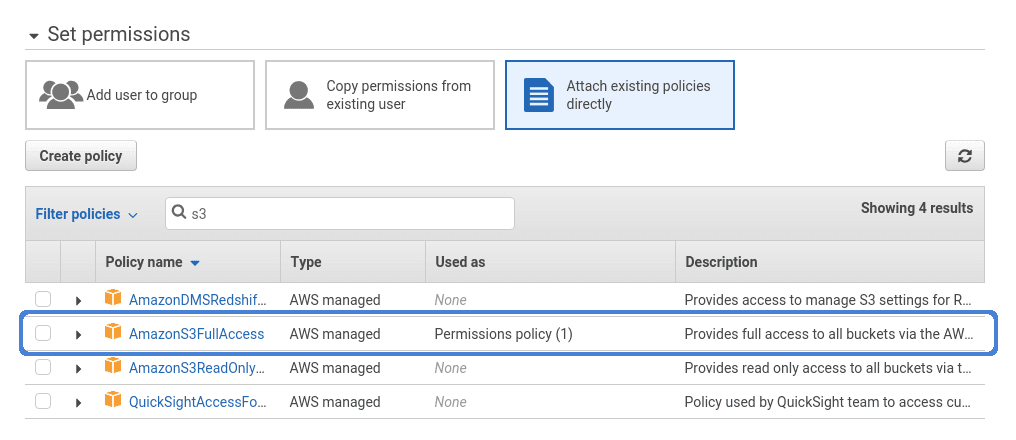Click None in the AmazonDMSRedshift row

(450, 300)
